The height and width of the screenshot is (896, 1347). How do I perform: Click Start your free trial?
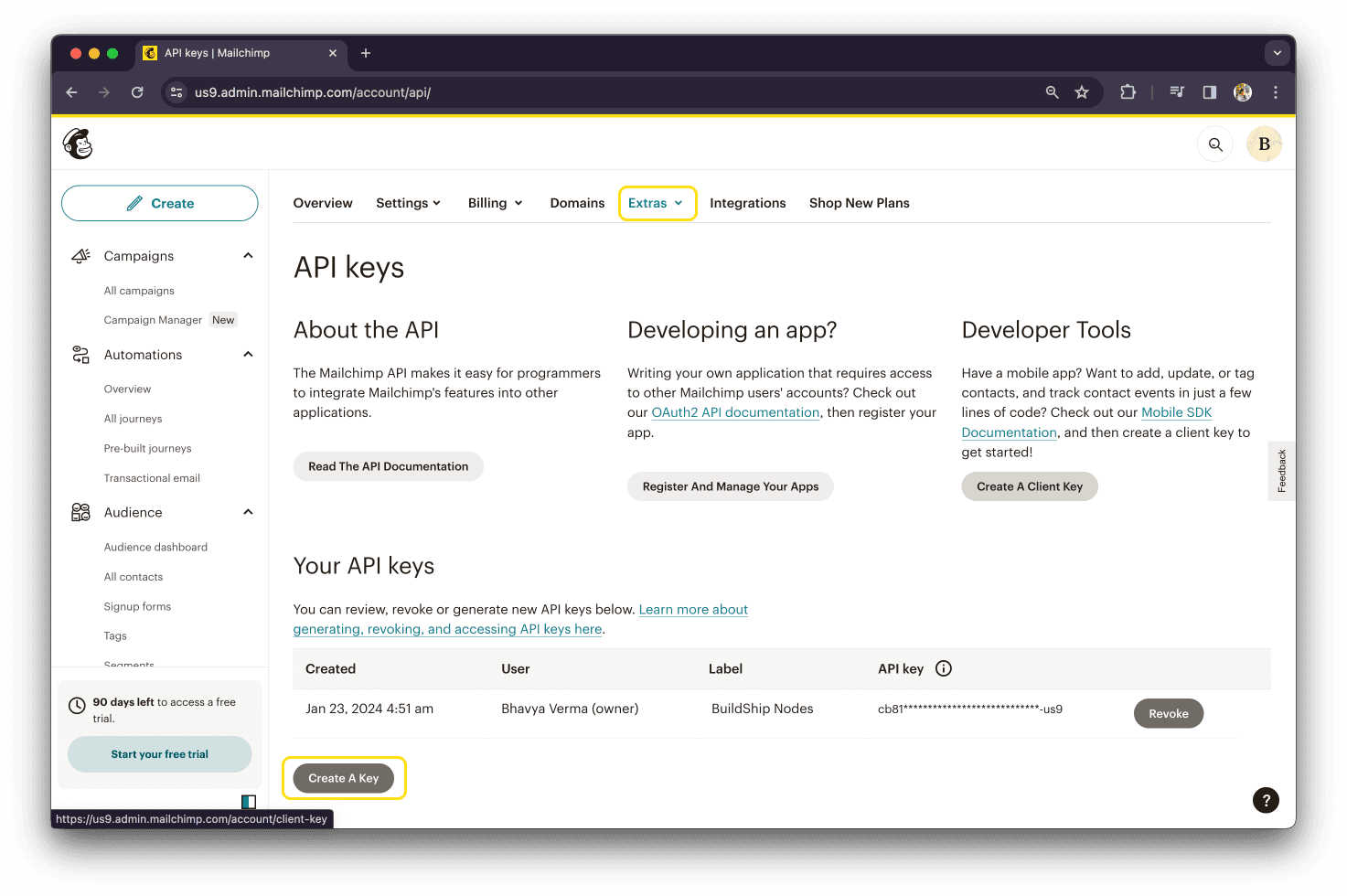[x=159, y=754]
